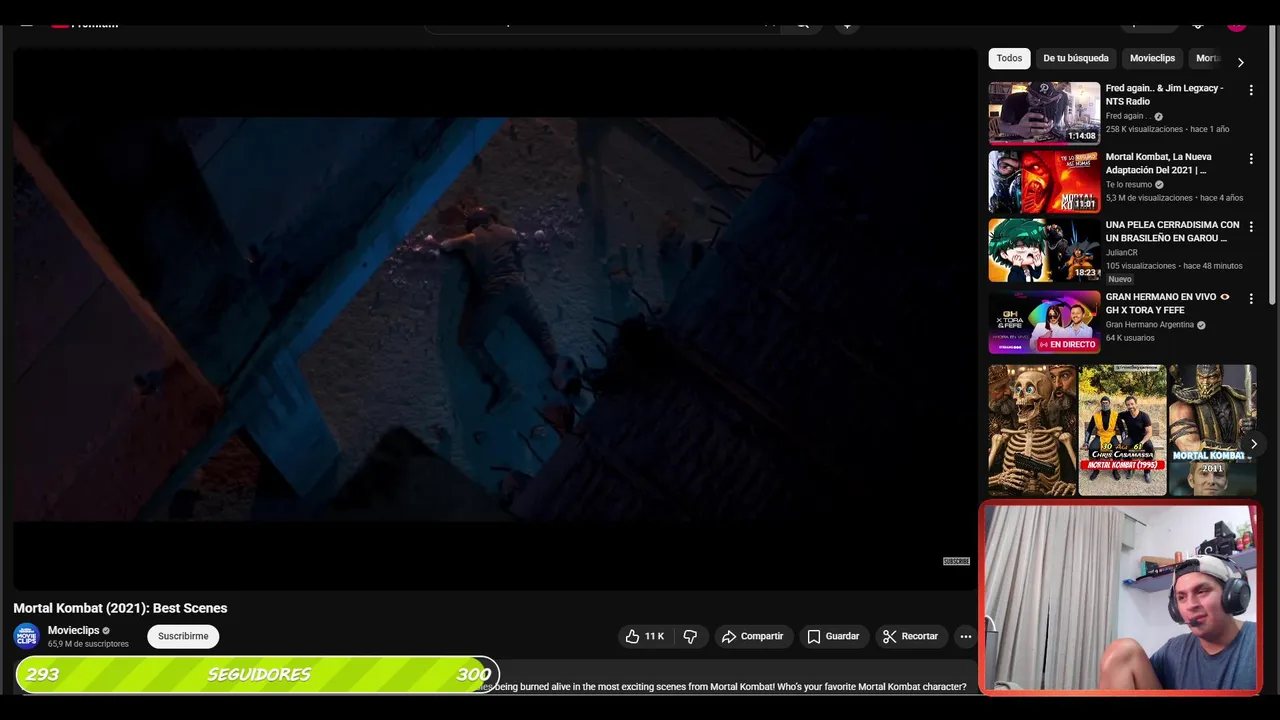
Task: Click title Mortal Kombat, La Nueva Adaptación Del 2021
Action: [1158, 164]
